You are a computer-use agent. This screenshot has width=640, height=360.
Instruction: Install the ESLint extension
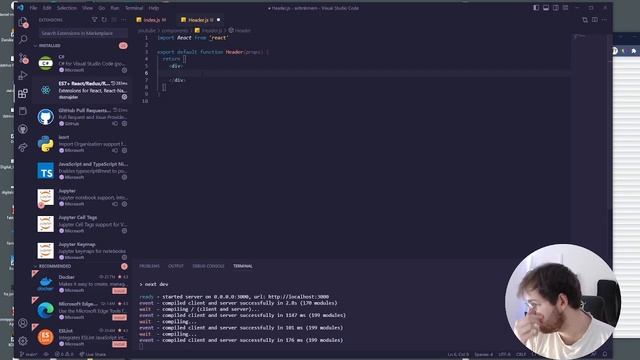pos(120,344)
